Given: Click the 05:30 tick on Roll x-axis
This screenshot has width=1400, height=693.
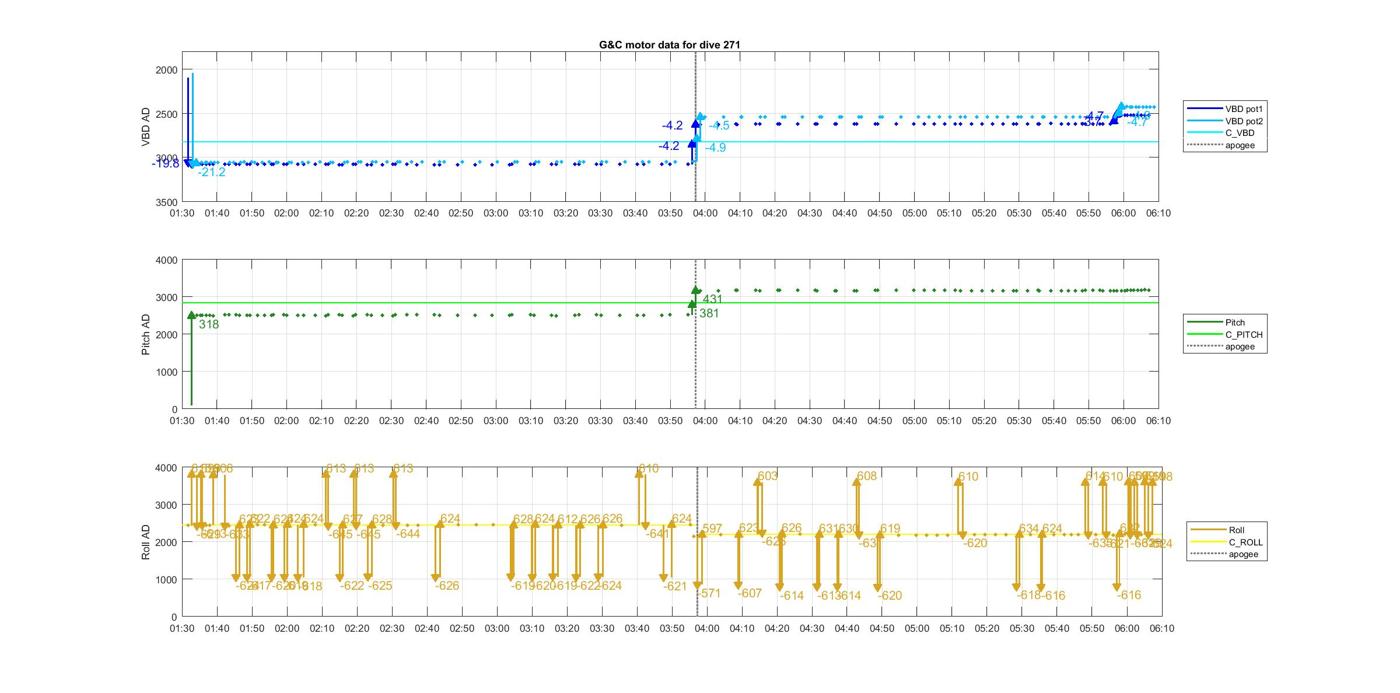Looking at the screenshot, I should (x=1021, y=629).
